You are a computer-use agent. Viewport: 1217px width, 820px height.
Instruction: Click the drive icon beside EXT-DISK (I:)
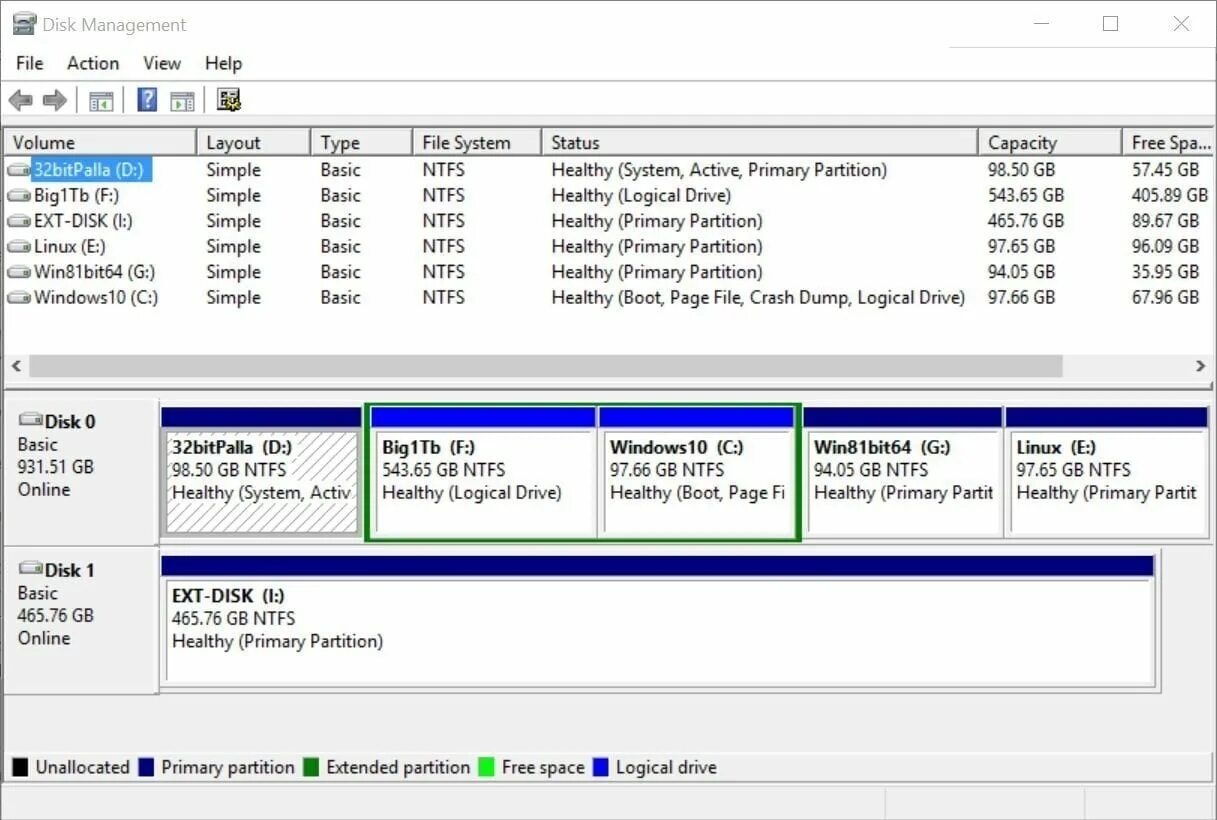pos(19,221)
